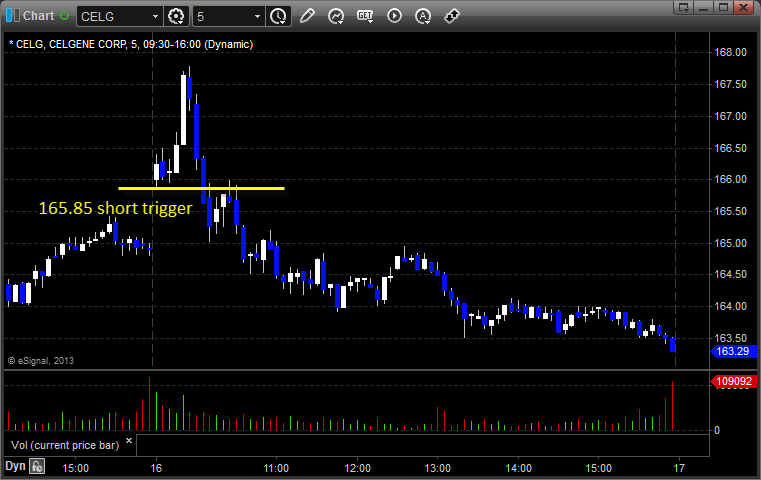Image resolution: width=761 pixels, height=480 pixels.
Task: Click the 164.50 price axis label
Action: (x=730, y=275)
